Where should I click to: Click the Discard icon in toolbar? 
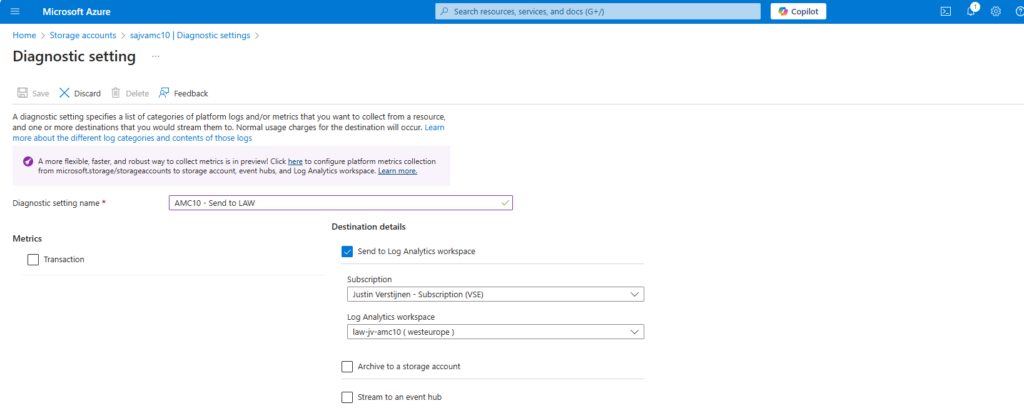pyautogui.click(x=65, y=93)
